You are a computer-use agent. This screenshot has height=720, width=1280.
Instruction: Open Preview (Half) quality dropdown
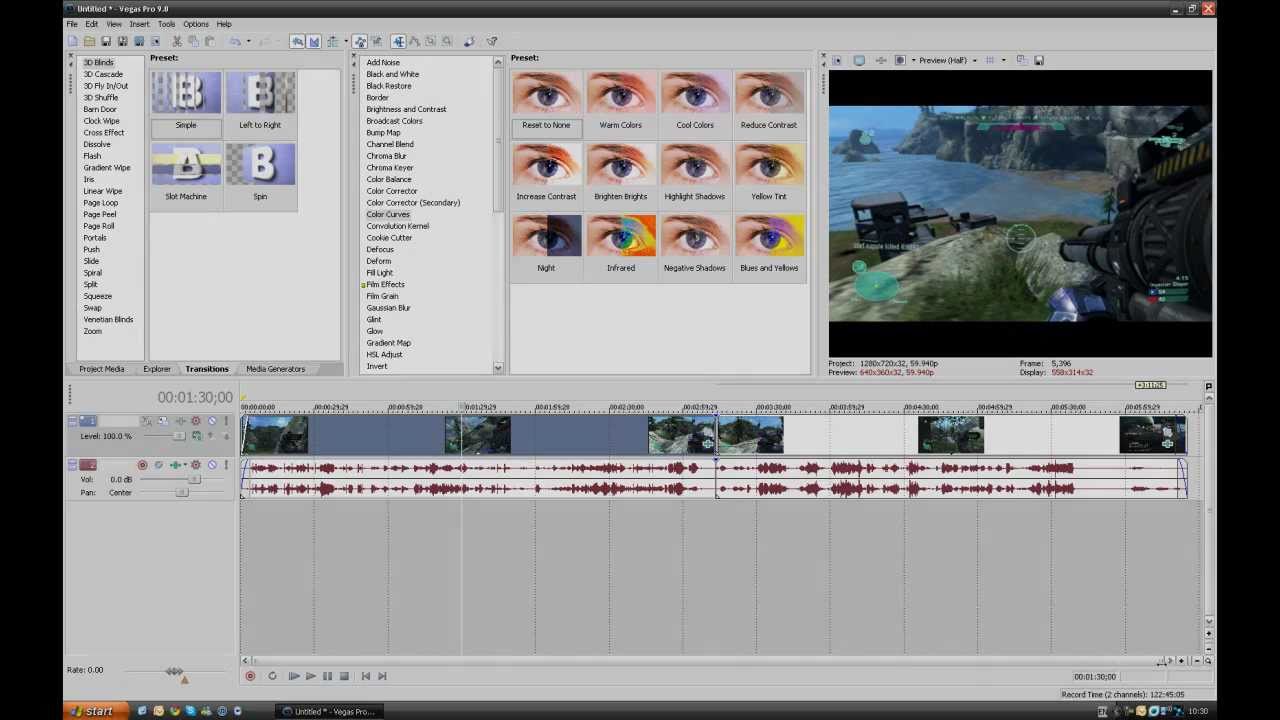pos(947,60)
